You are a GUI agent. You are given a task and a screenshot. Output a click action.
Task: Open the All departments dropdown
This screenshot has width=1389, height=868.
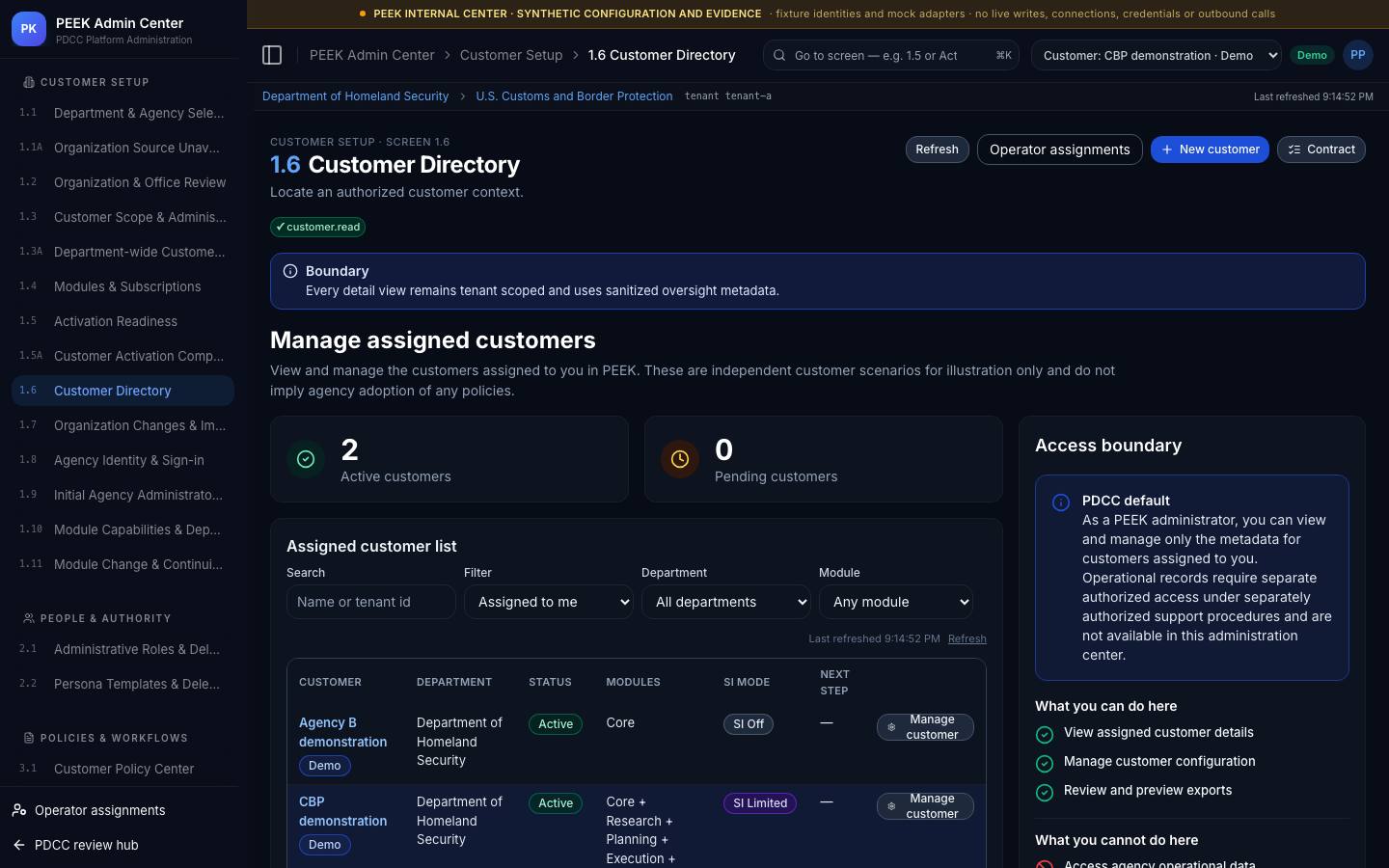tap(726, 602)
